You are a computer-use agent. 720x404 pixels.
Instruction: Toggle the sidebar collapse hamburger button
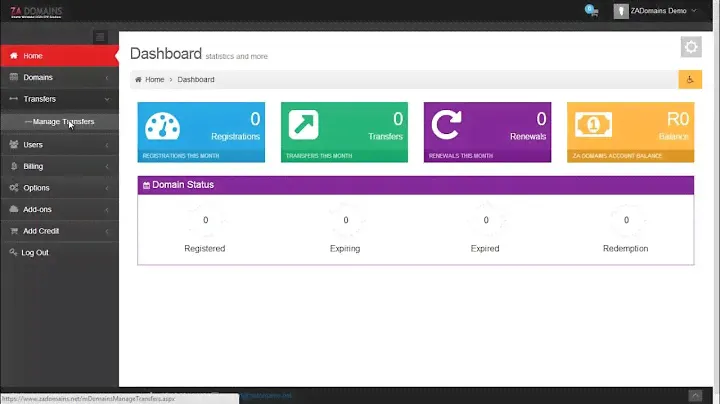tap(99, 37)
